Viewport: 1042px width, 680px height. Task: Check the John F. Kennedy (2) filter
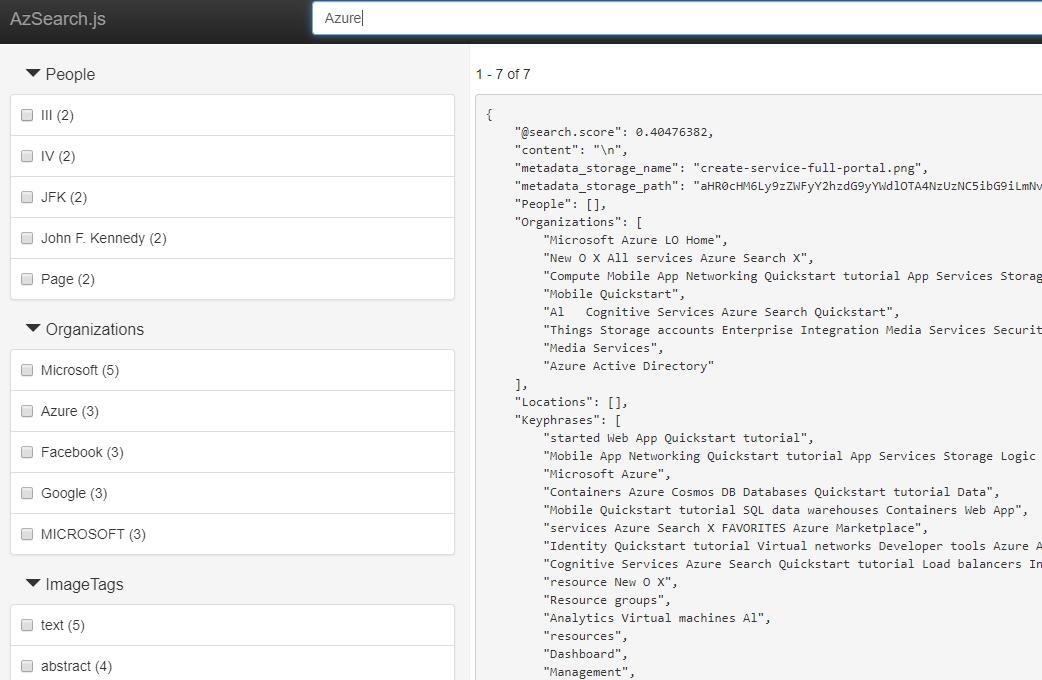coord(27,238)
